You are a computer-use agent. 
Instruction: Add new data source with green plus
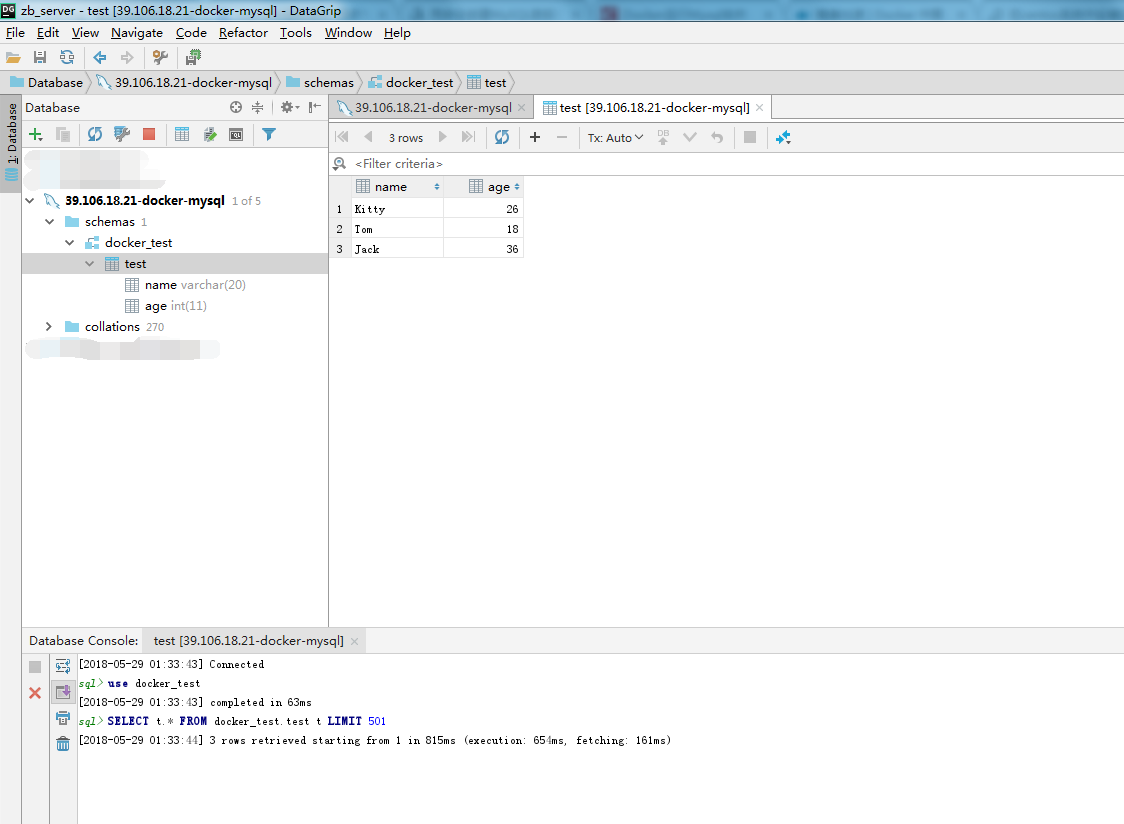pos(35,134)
